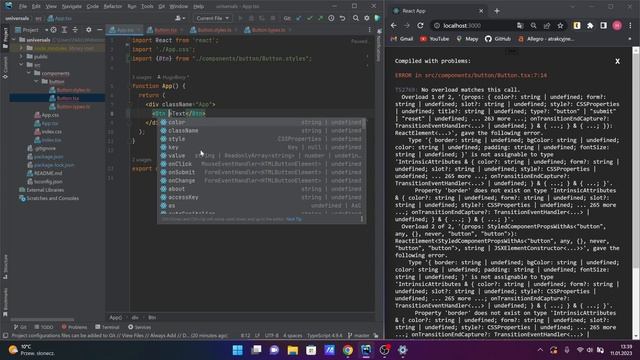Image resolution: width=640 pixels, height=360 pixels.
Task: Switch to Button.styles.ts editor tab
Action: (x=214, y=30)
